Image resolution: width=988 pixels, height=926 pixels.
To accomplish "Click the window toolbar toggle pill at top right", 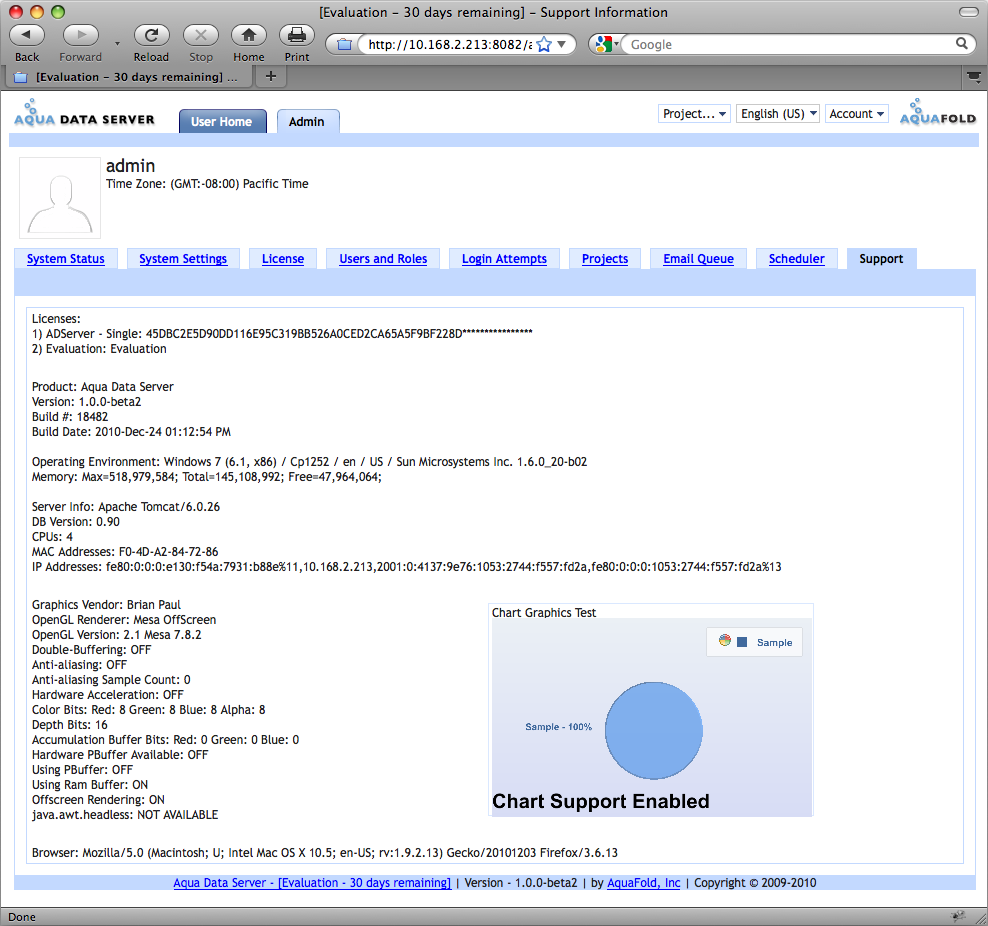I will 968,12.
